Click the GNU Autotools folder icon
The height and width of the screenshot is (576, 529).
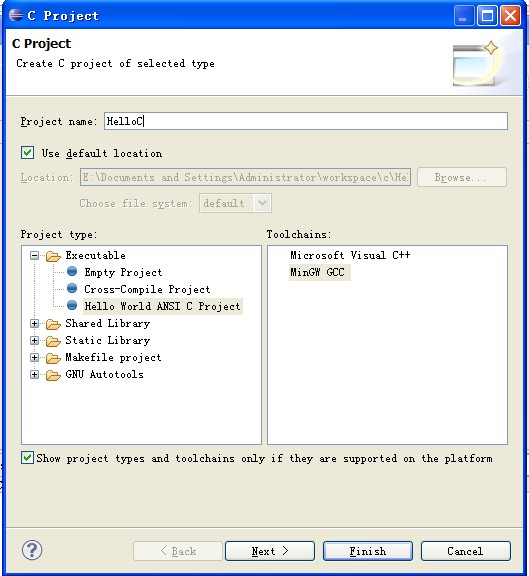(x=53, y=375)
